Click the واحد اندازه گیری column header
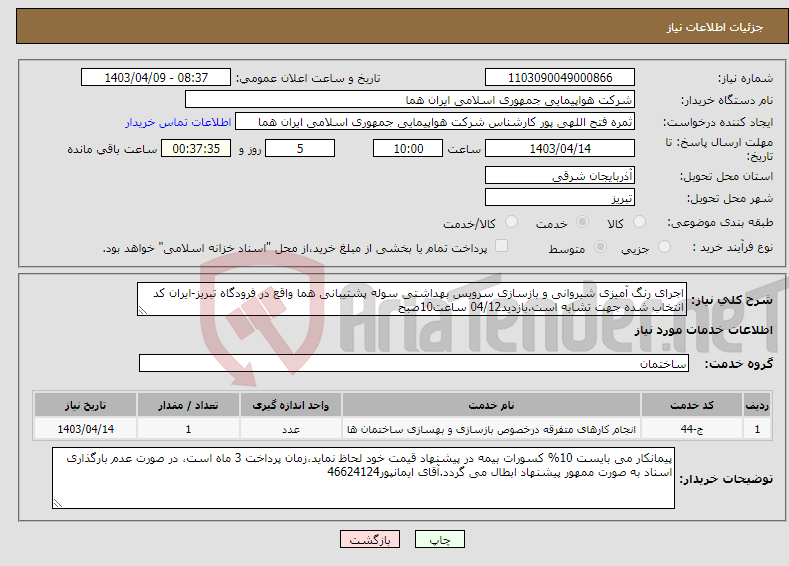Viewport: 789px width, 566px height. tap(290, 405)
